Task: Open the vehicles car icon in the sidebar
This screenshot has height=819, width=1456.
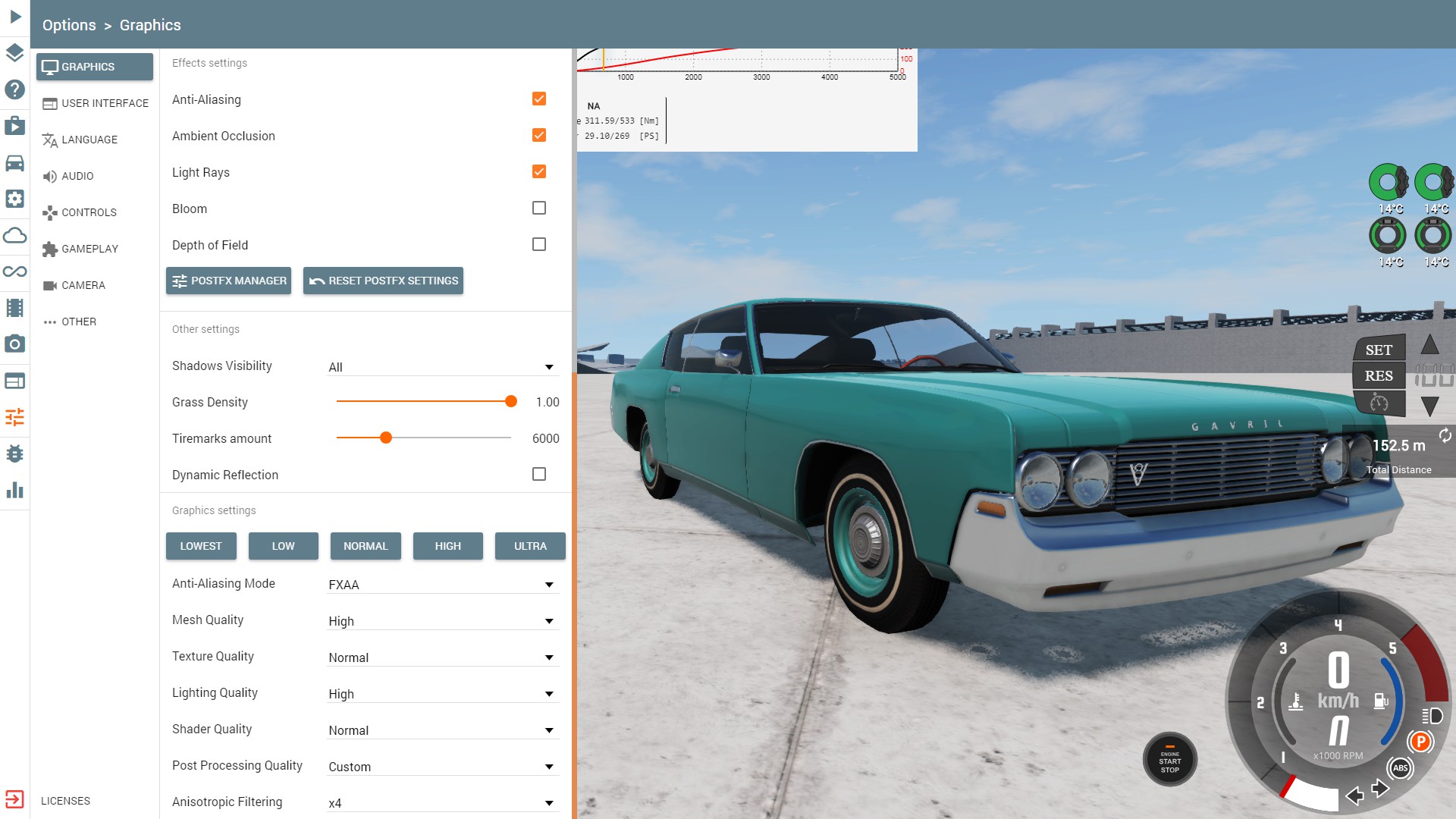Action: click(14, 163)
